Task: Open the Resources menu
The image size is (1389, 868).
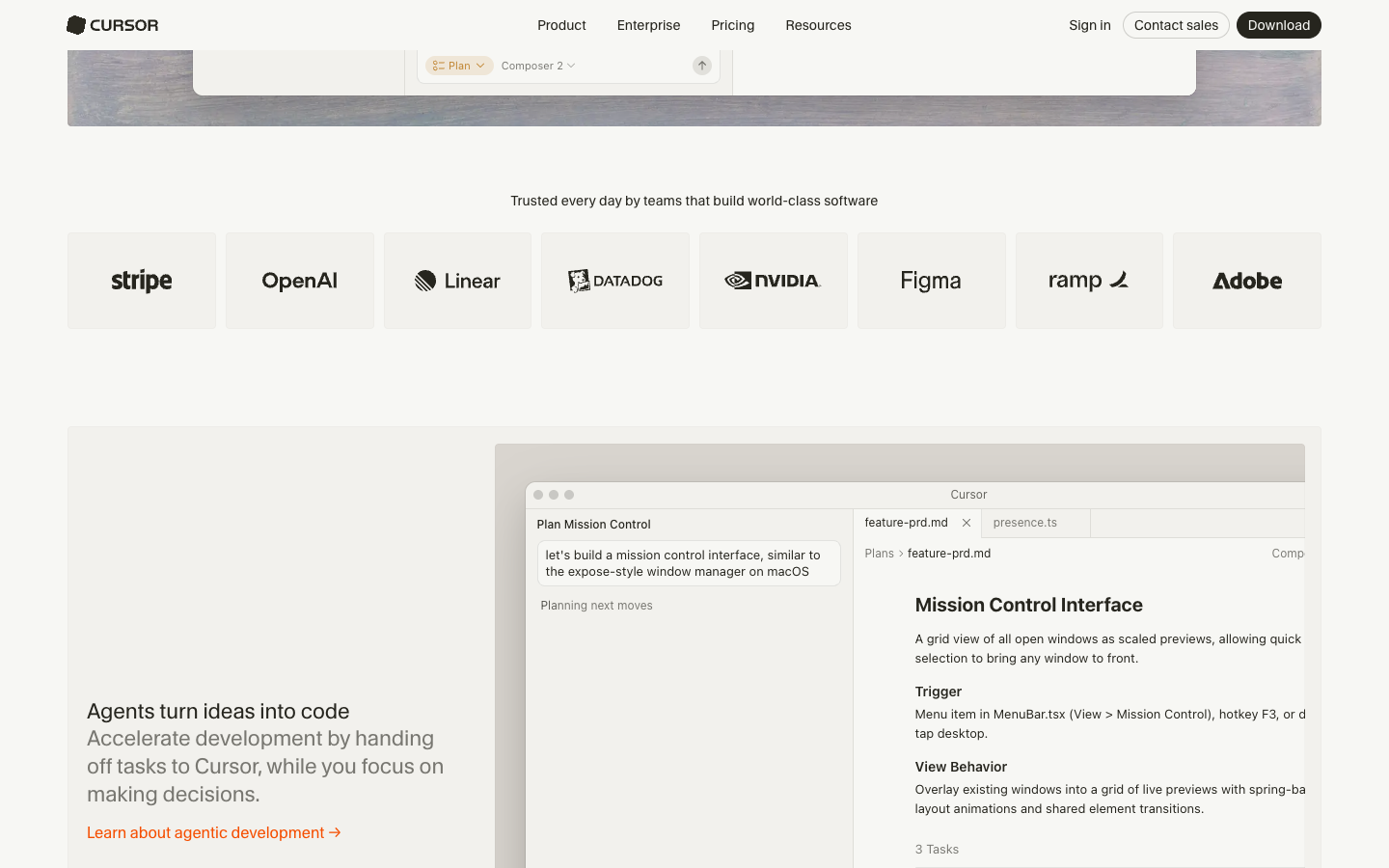Action: 818,25
